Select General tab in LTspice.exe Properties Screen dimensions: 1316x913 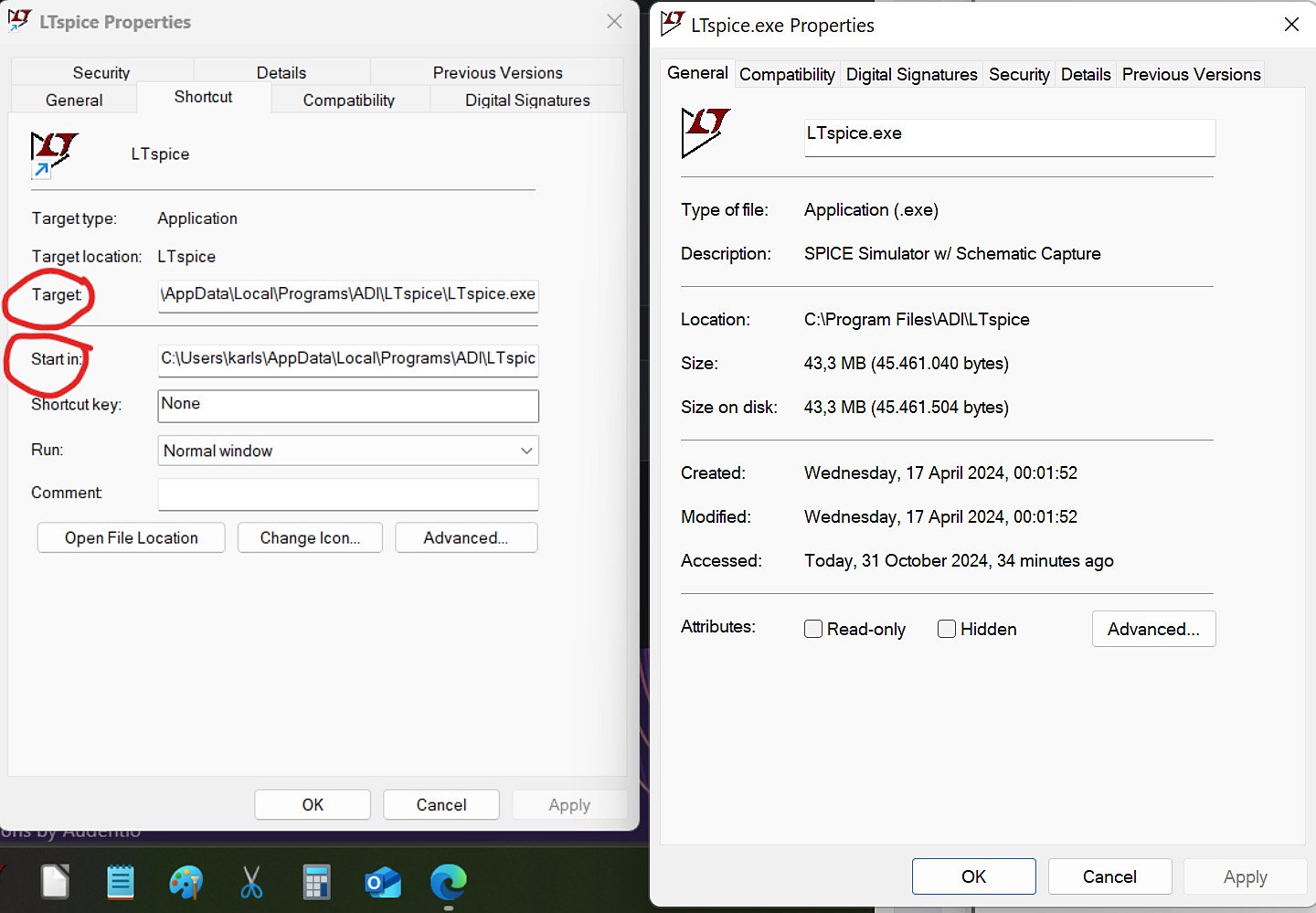(697, 73)
